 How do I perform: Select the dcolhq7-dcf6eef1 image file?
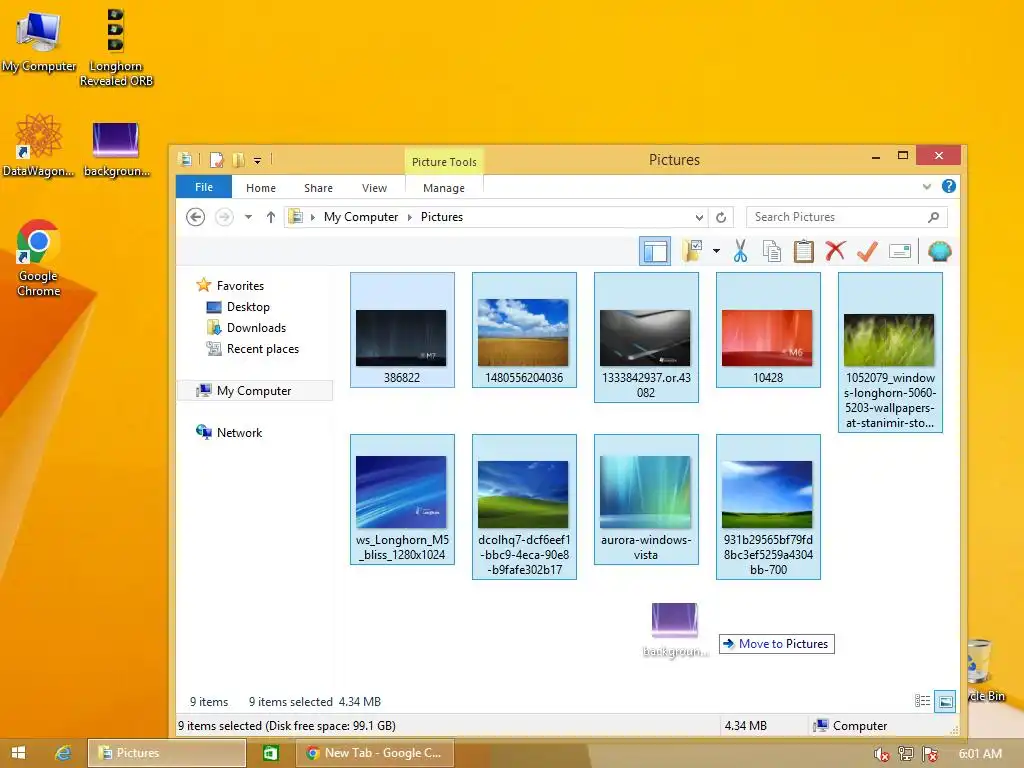pos(524,507)
